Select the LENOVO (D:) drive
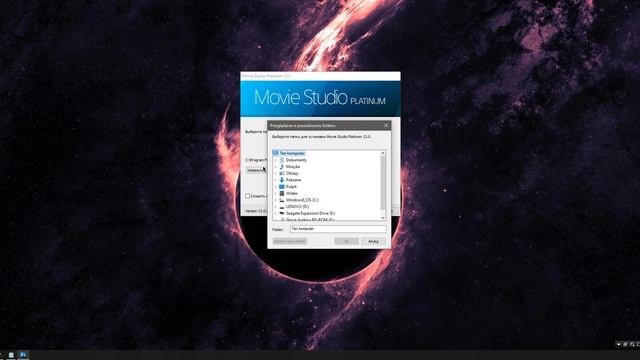Viewport: 640px width, 360px height. (x=297, y=207)
